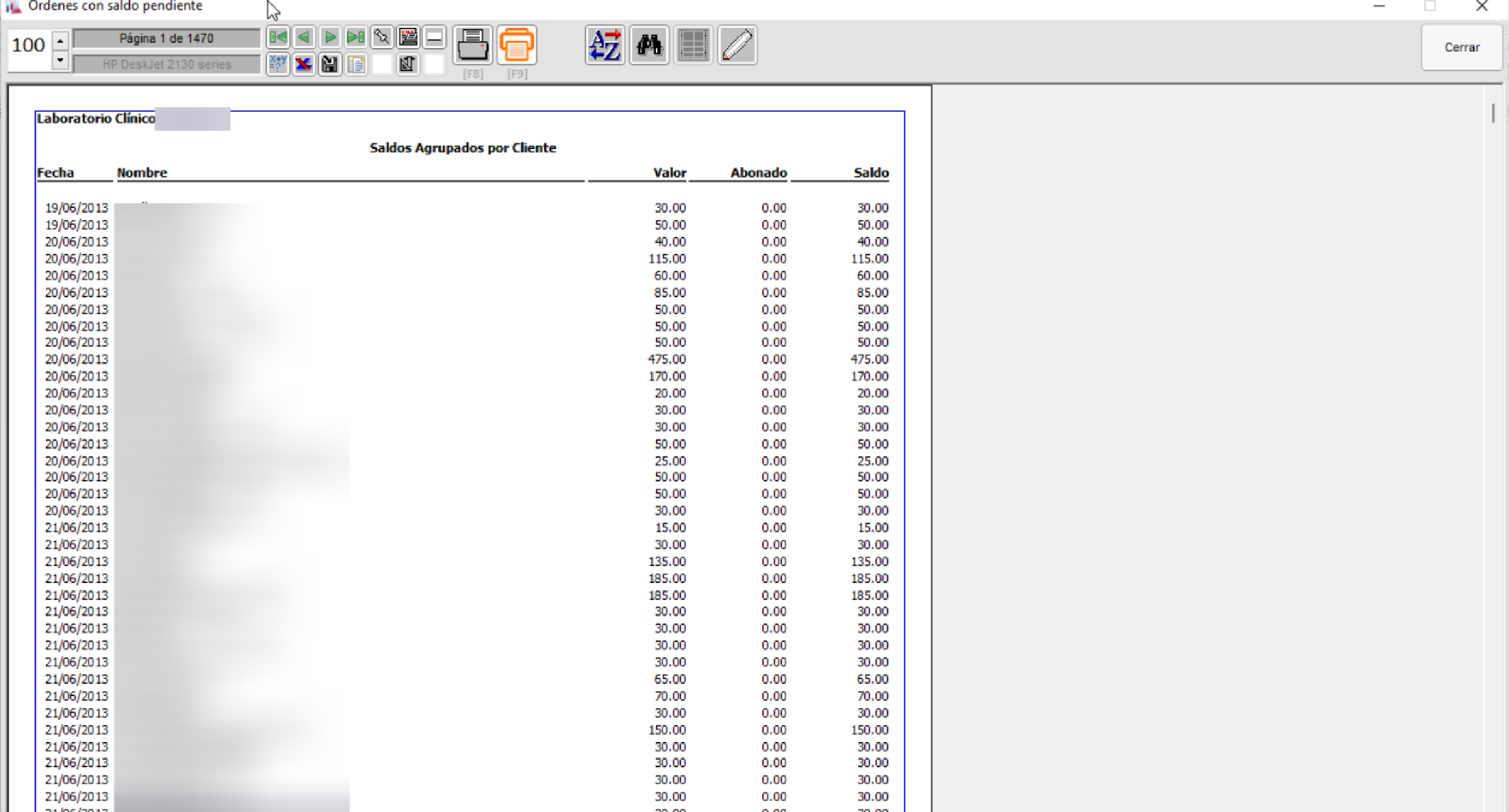
Task: Click the copy document icon
Action: (357, 64)
